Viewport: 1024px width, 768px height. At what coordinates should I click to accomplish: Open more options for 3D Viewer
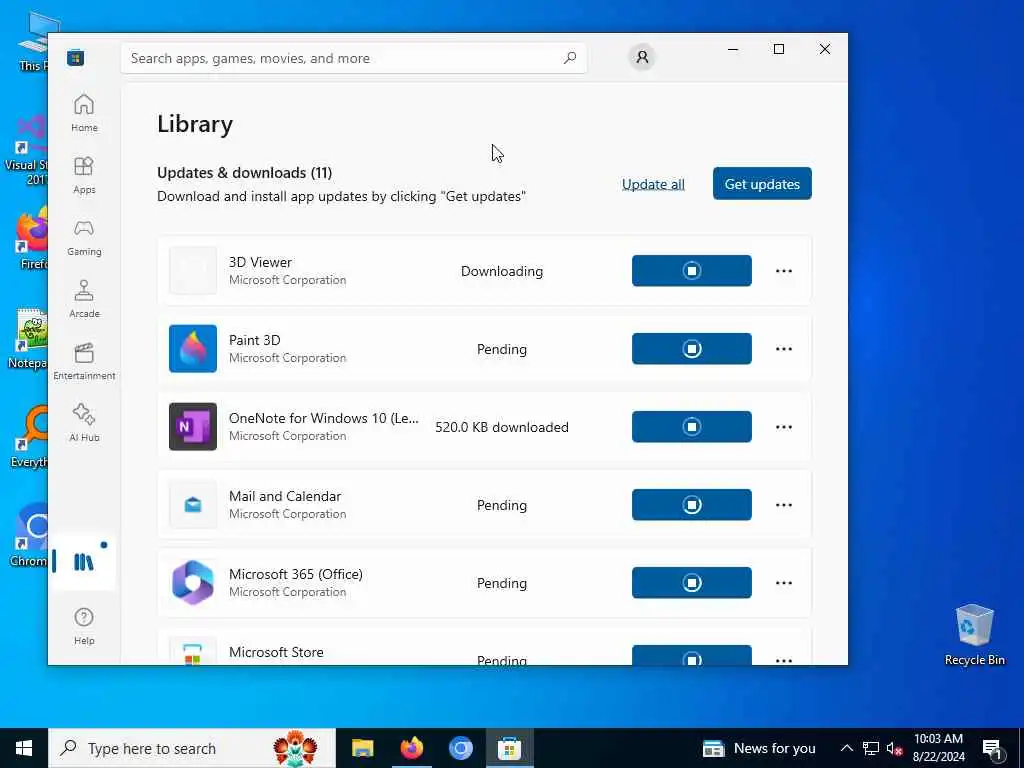pyautogui.click(x=784, y=271)
